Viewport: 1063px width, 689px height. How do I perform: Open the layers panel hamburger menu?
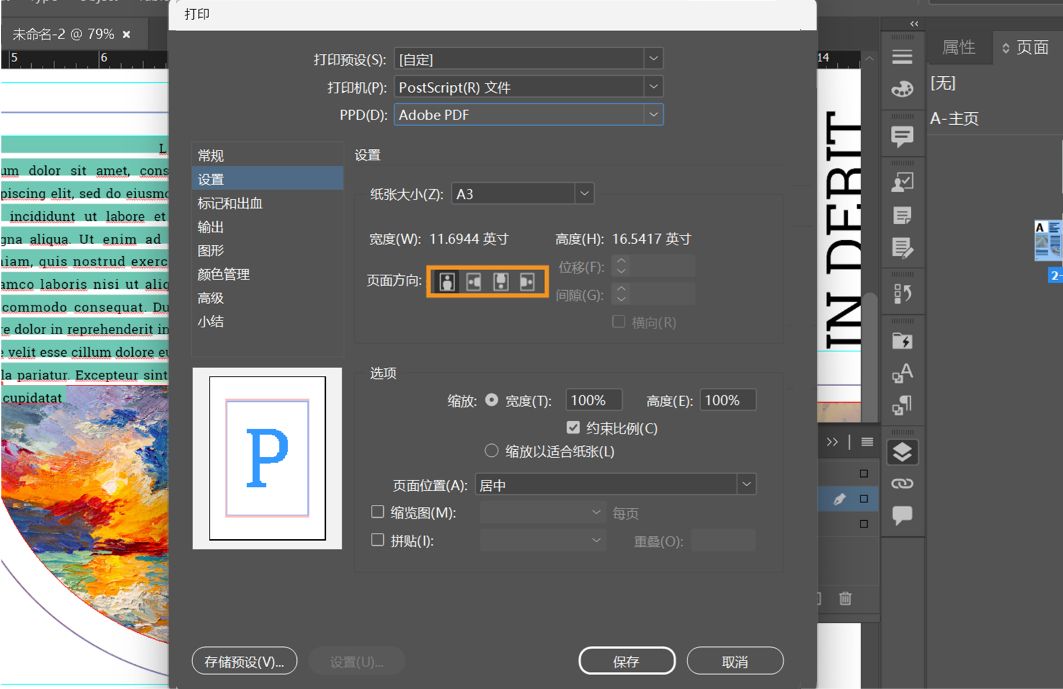coord(867,442)
